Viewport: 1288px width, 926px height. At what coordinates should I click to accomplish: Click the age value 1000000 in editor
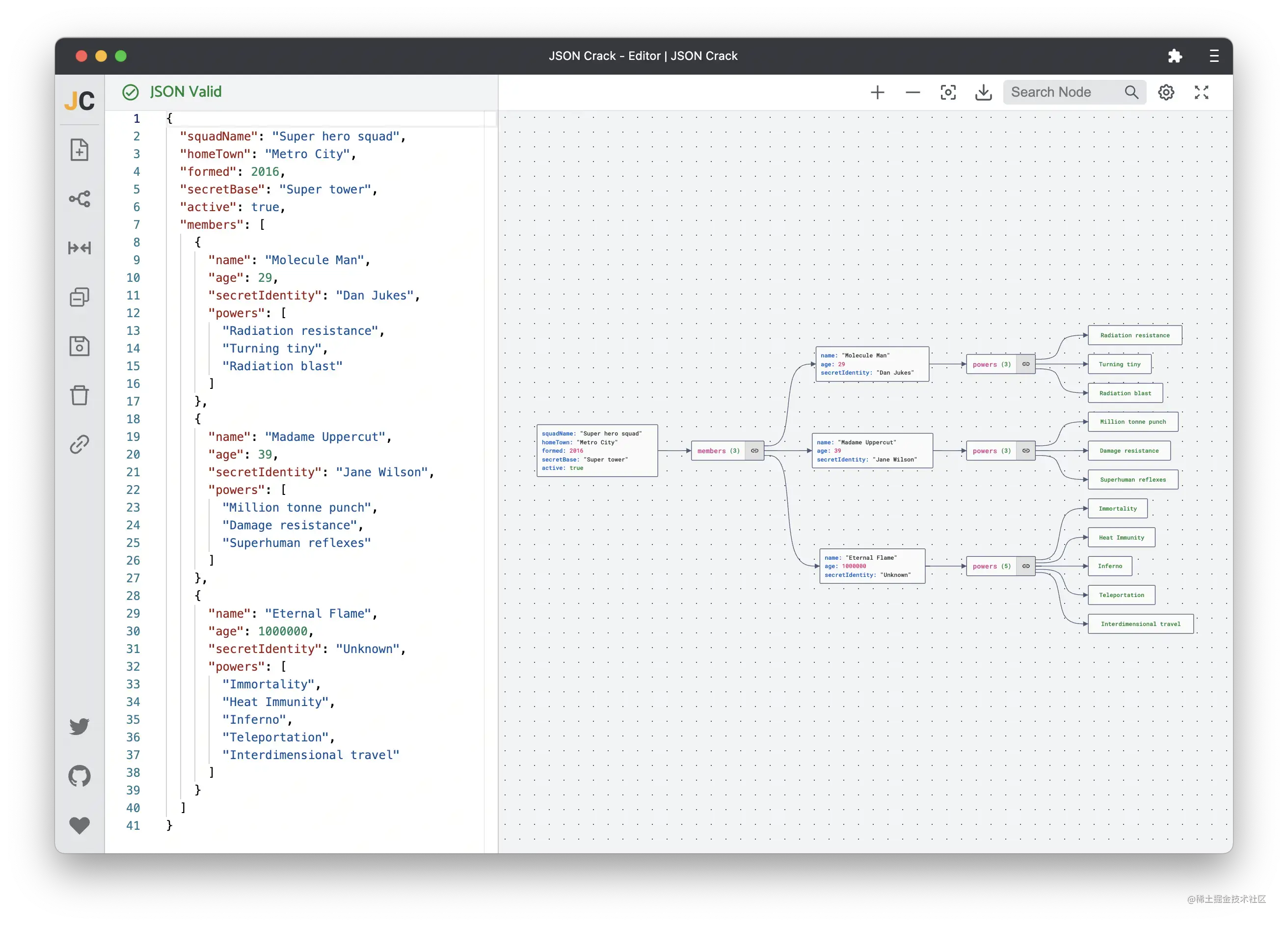283,631
